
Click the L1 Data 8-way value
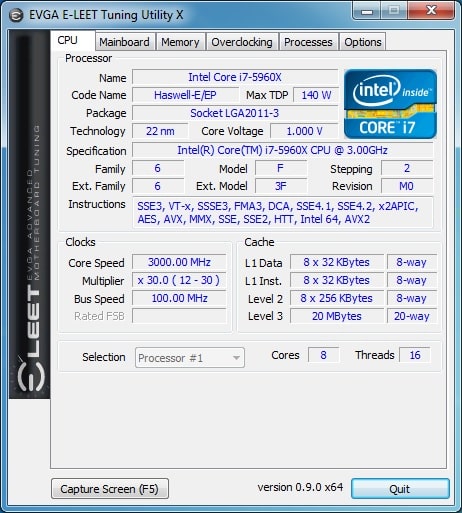(412, 262)
